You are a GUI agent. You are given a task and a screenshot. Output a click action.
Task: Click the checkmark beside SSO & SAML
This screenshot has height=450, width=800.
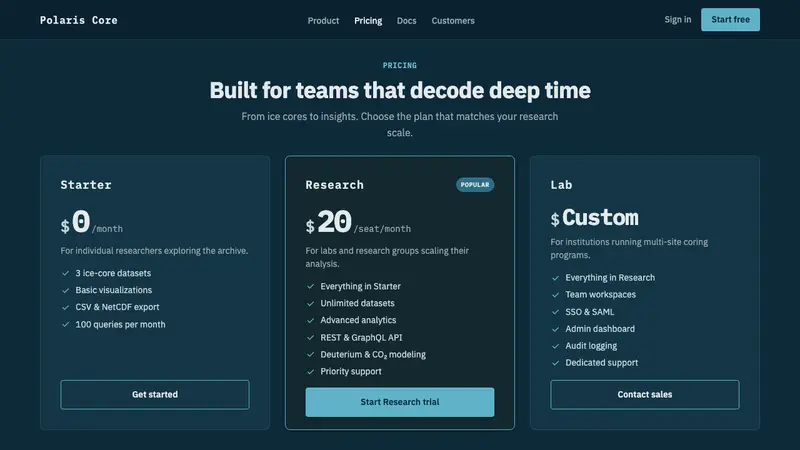coord(555,312)
